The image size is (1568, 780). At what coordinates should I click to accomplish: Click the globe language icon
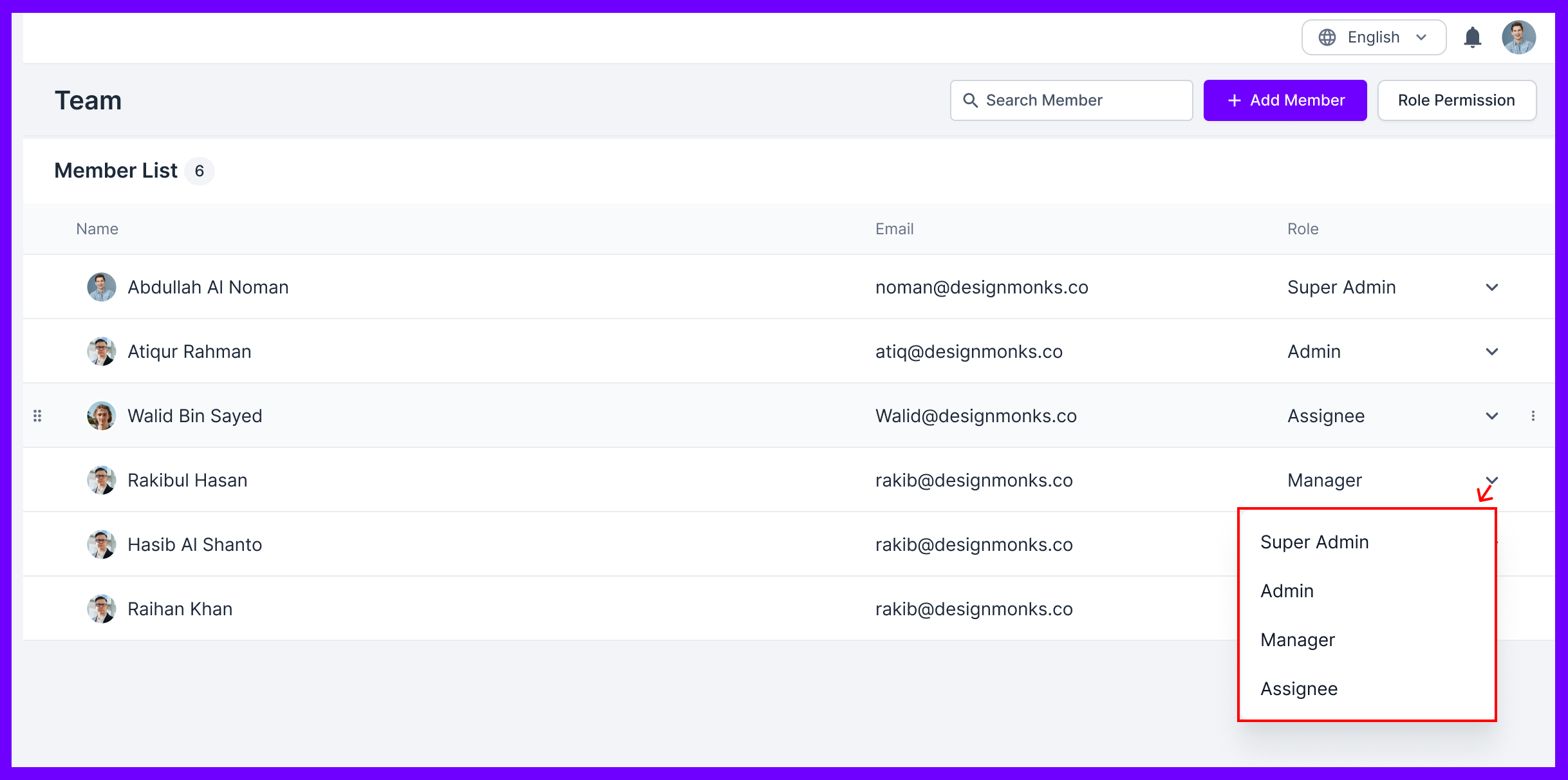coord(1327,37)
